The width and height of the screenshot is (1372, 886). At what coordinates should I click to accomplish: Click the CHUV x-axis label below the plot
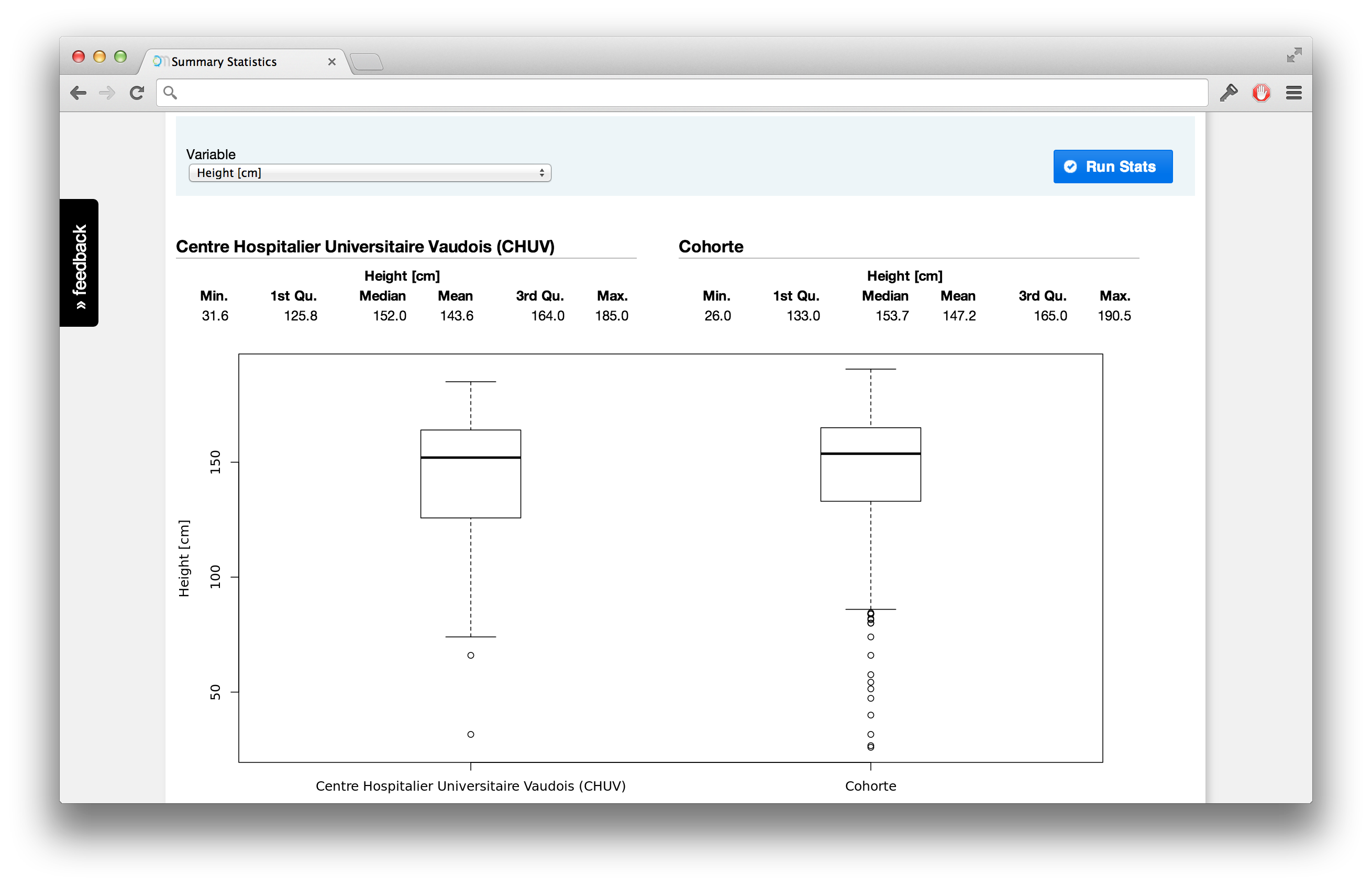tap(471, 786)
